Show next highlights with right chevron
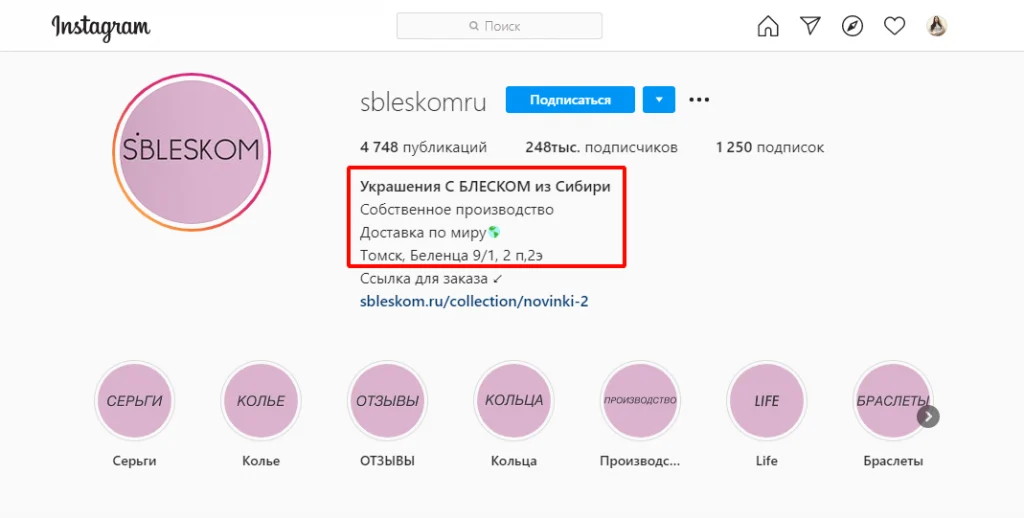This screenshot has width=1024, height=518. point(928,416)
